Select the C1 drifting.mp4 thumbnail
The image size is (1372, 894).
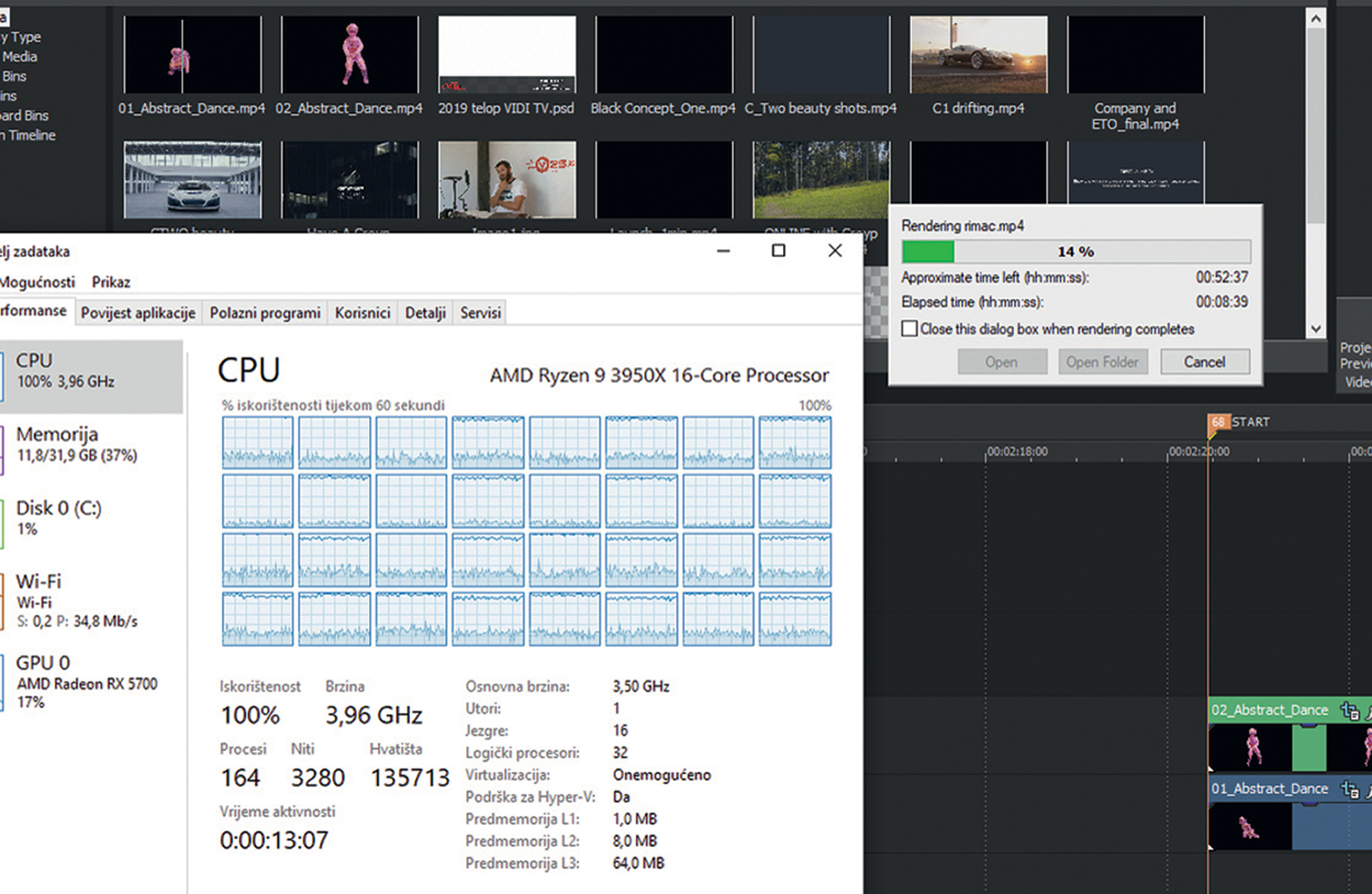978,55
